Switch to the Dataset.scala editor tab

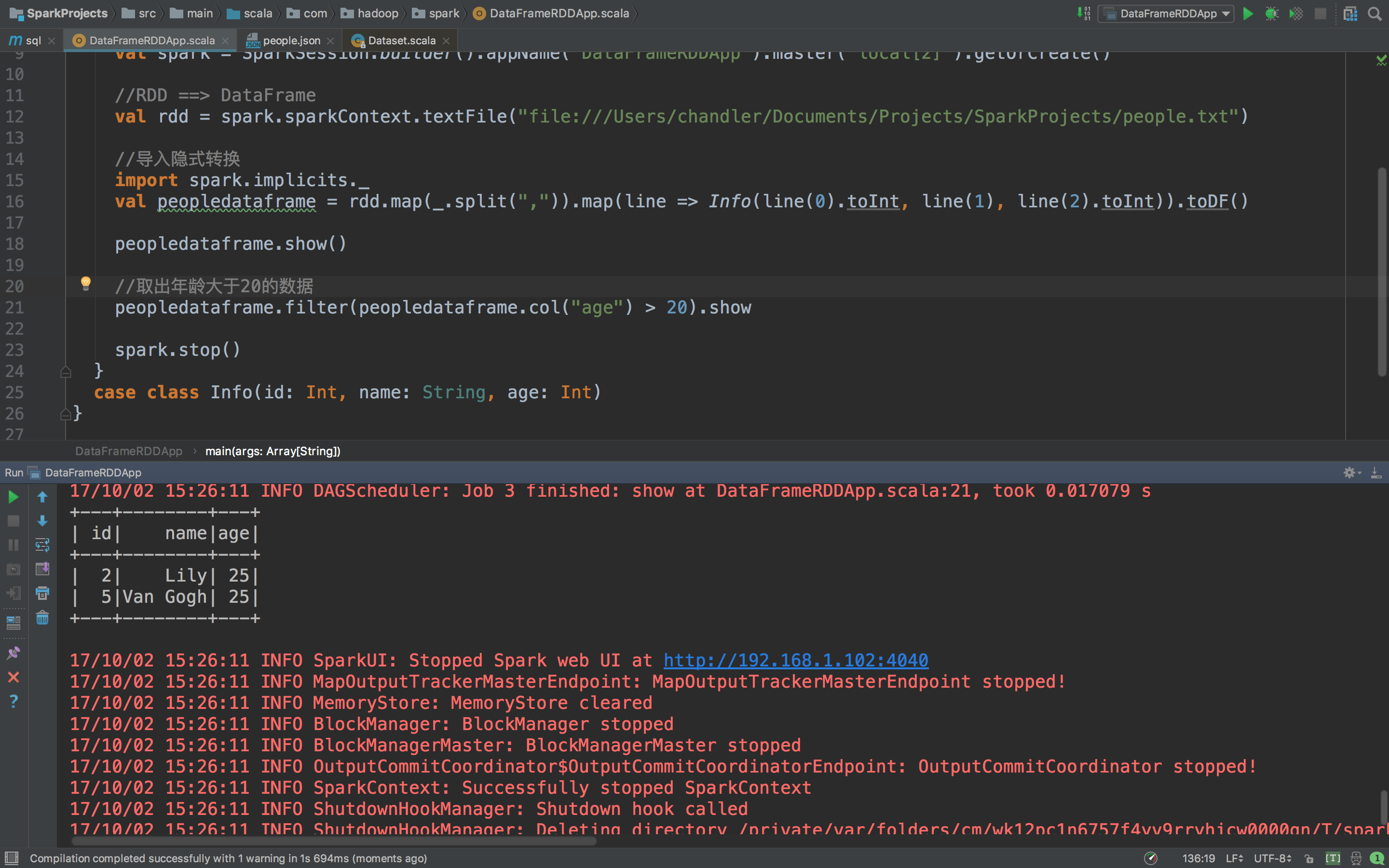click(x=401, y=41)
